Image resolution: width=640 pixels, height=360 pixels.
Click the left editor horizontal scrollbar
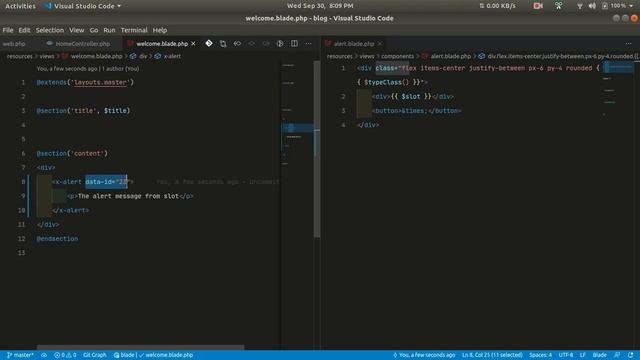pyautogui.click(x=140, y=347)
